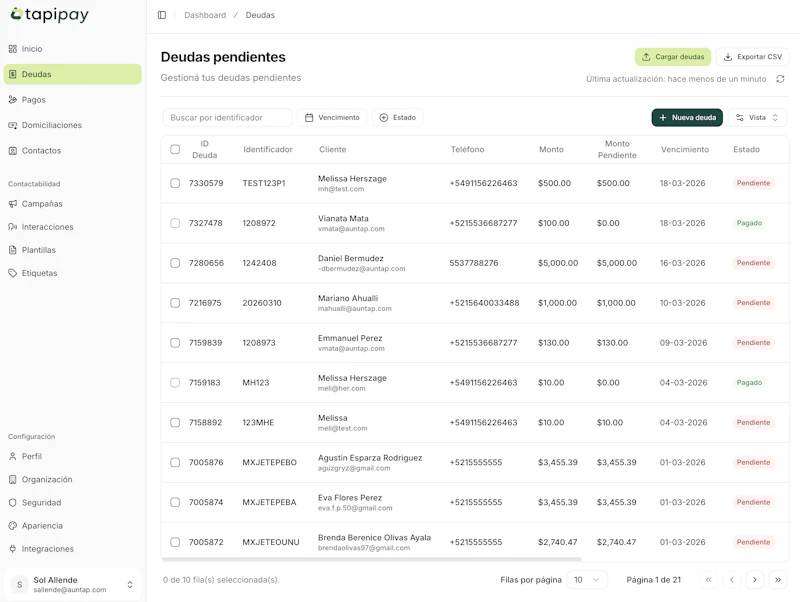Open Pagos in the sidebar

pos(72,99)
